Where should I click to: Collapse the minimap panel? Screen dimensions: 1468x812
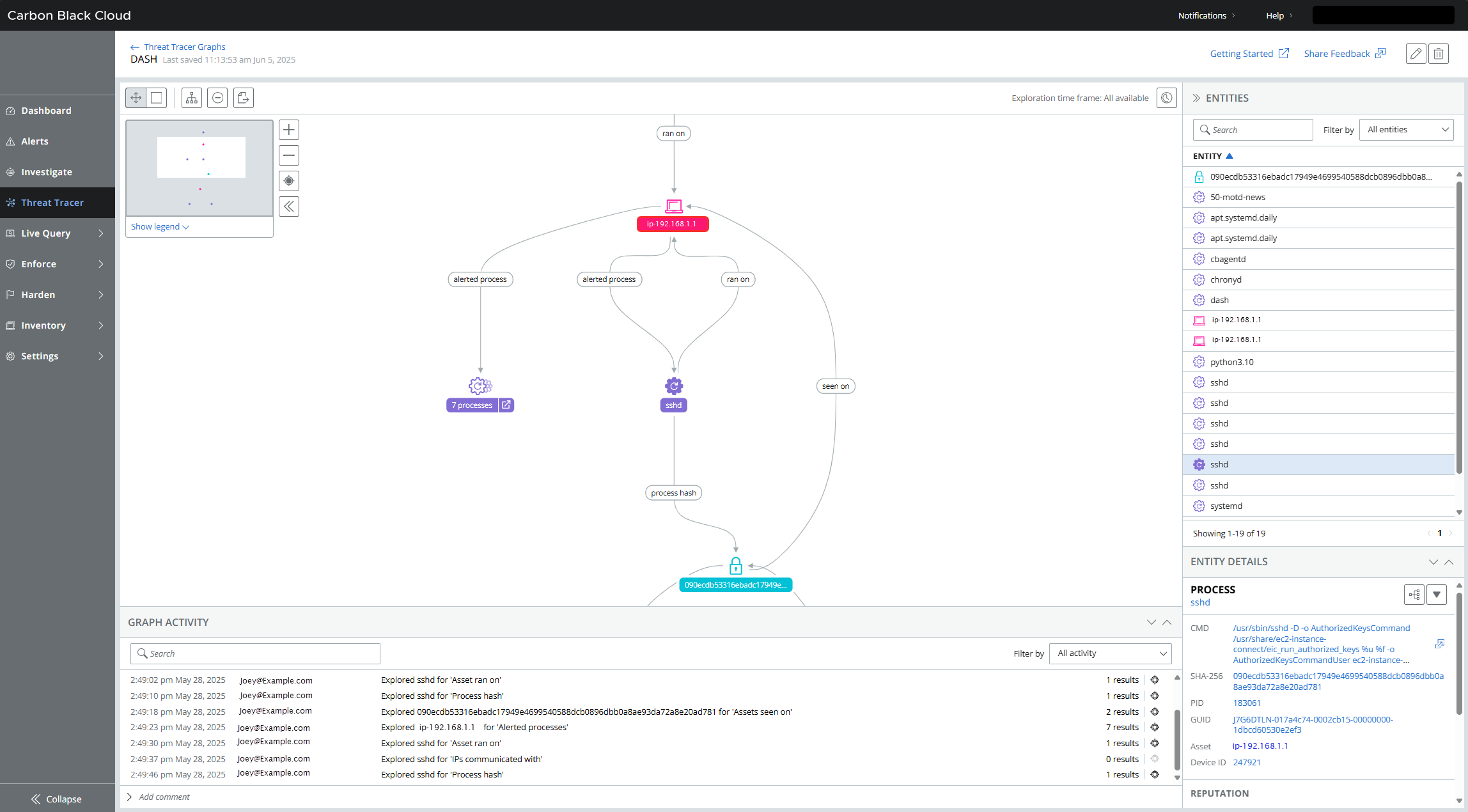[289, 207]
